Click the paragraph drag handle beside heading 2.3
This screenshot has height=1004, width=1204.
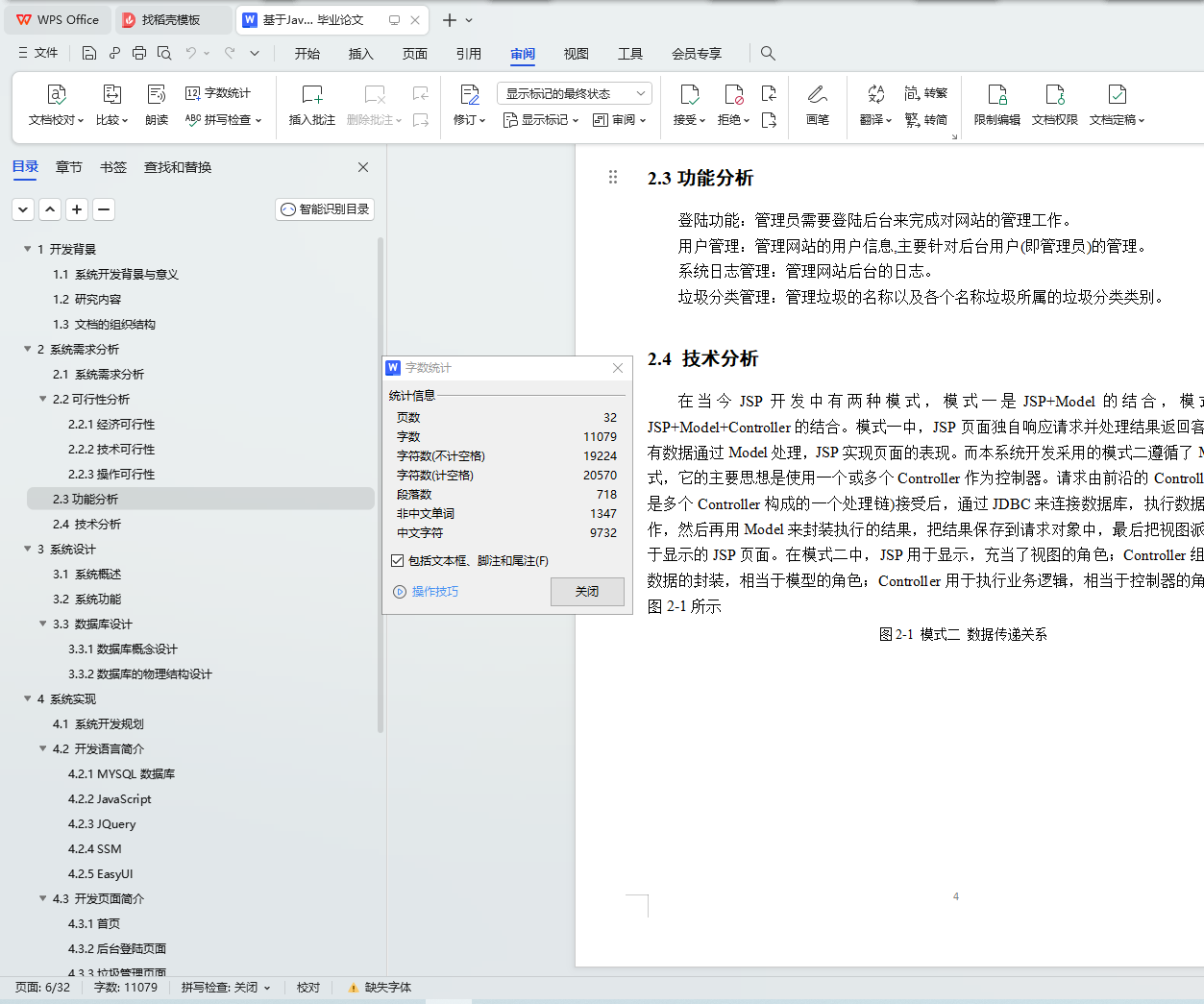(x=613, y=177)
